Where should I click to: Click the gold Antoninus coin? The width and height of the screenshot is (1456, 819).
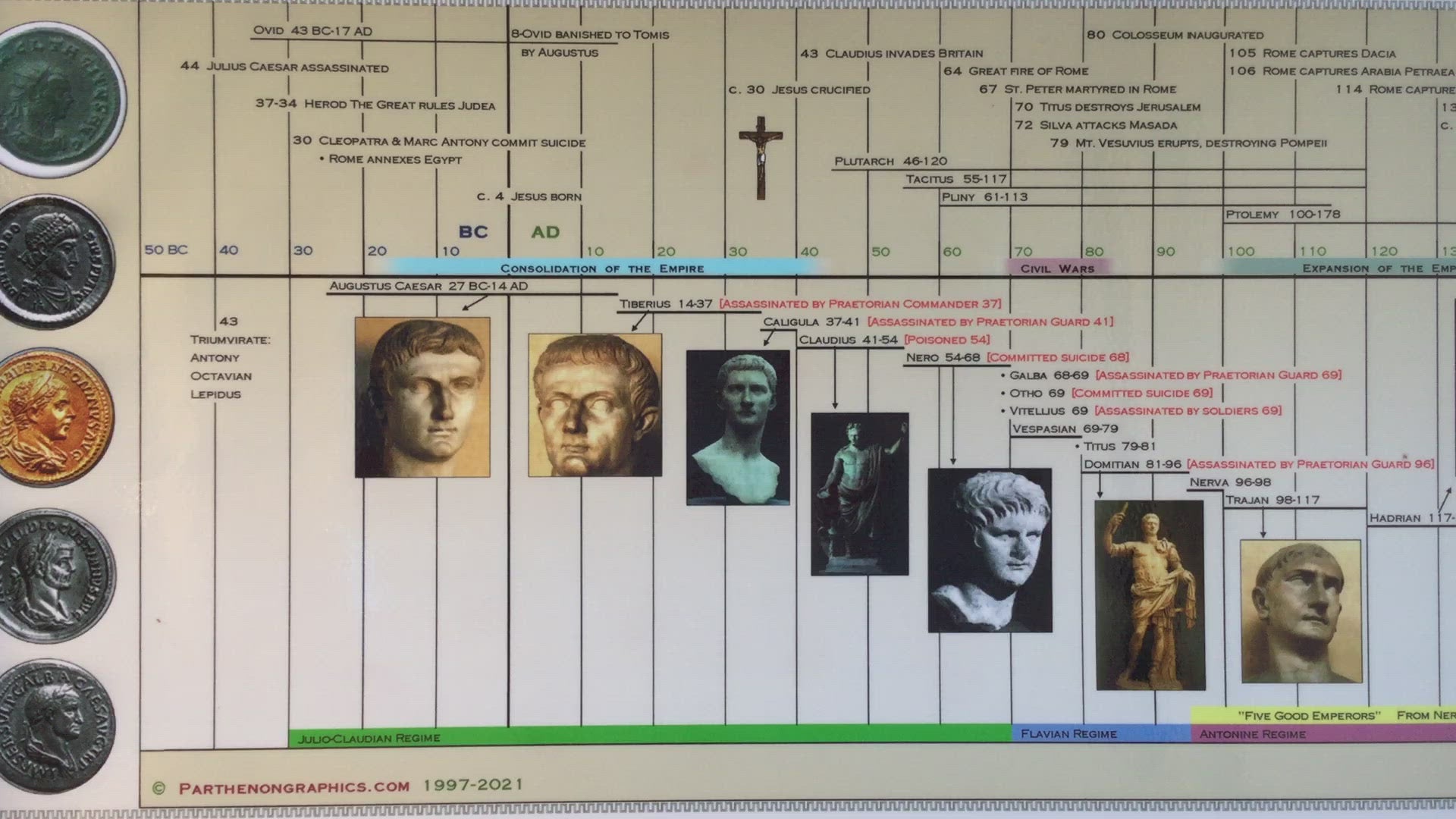pos(53,416)
